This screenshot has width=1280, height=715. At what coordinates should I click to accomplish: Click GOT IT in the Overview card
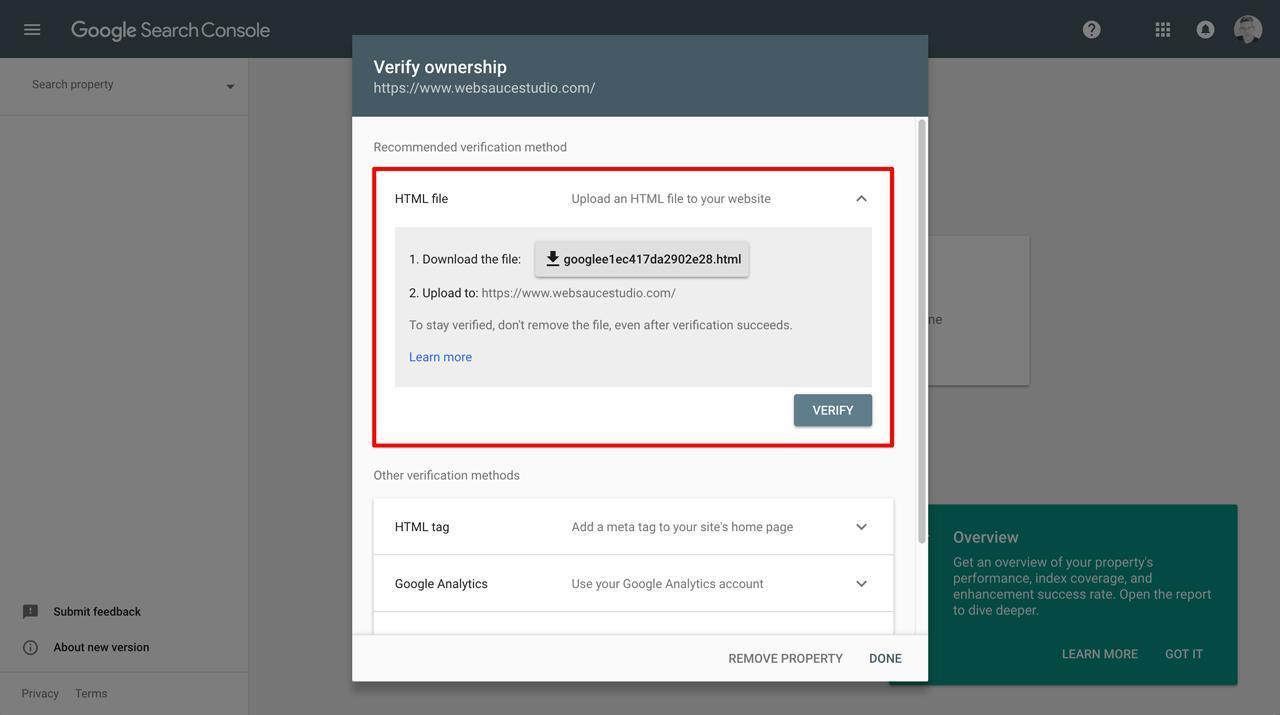coord(1184,654)
